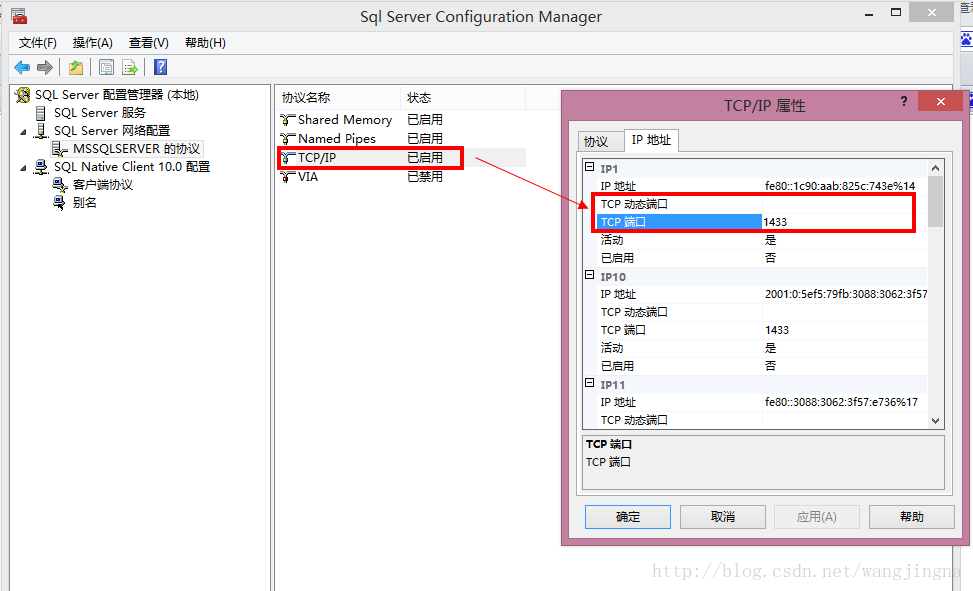Click the back arrow toolbar icon
The height and width of the screenshot is (591, 973).
(22, 68)
